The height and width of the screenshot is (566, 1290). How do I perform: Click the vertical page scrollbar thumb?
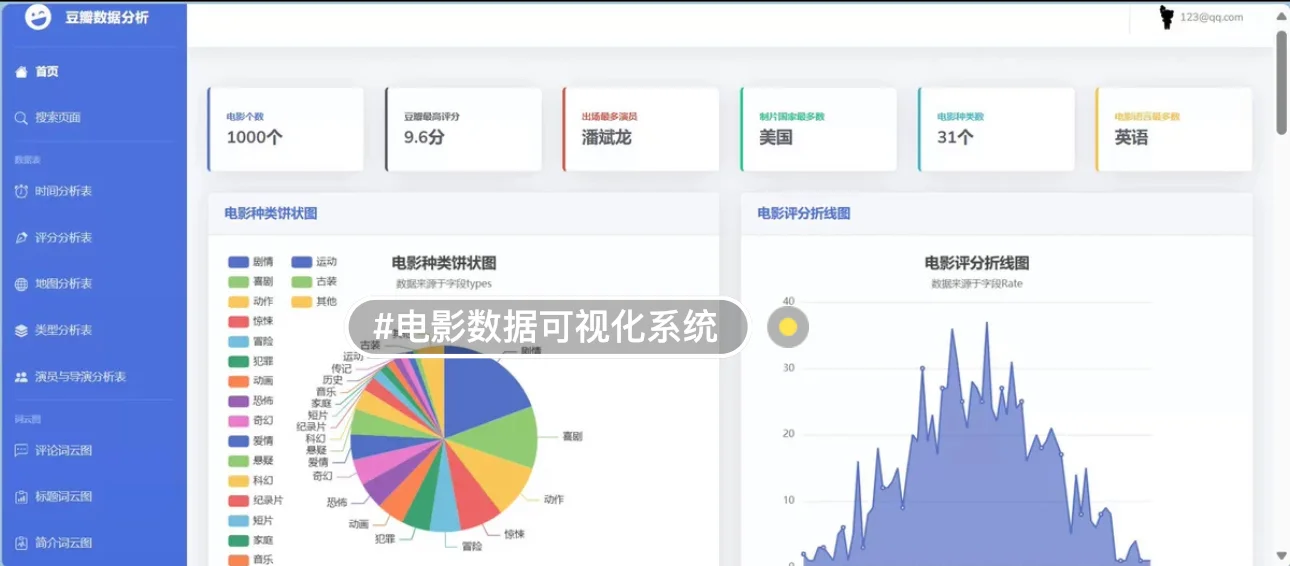[x=1281, y=82]
